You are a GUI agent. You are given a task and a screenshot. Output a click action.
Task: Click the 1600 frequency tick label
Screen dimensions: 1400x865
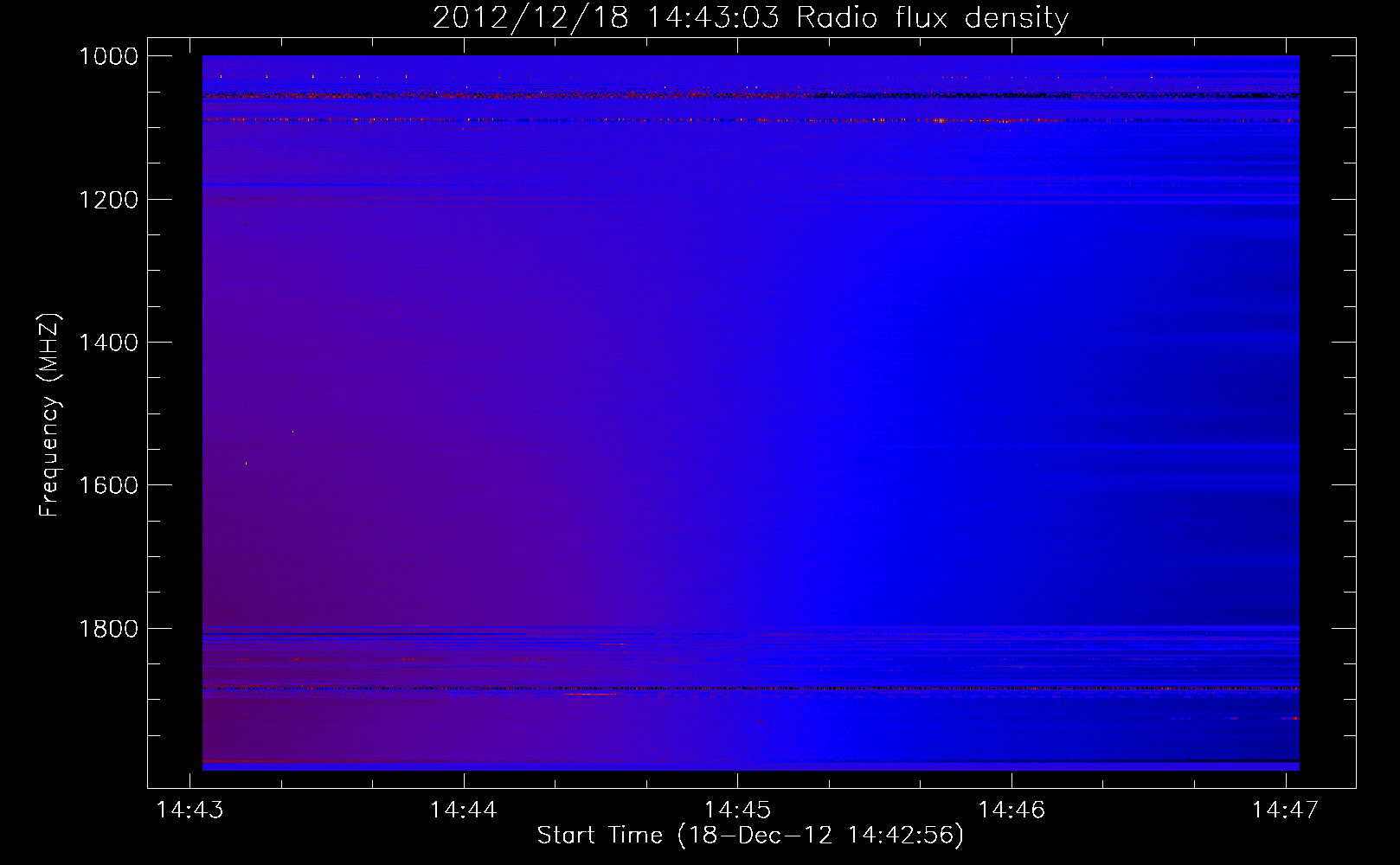click(x=108, y=485)
